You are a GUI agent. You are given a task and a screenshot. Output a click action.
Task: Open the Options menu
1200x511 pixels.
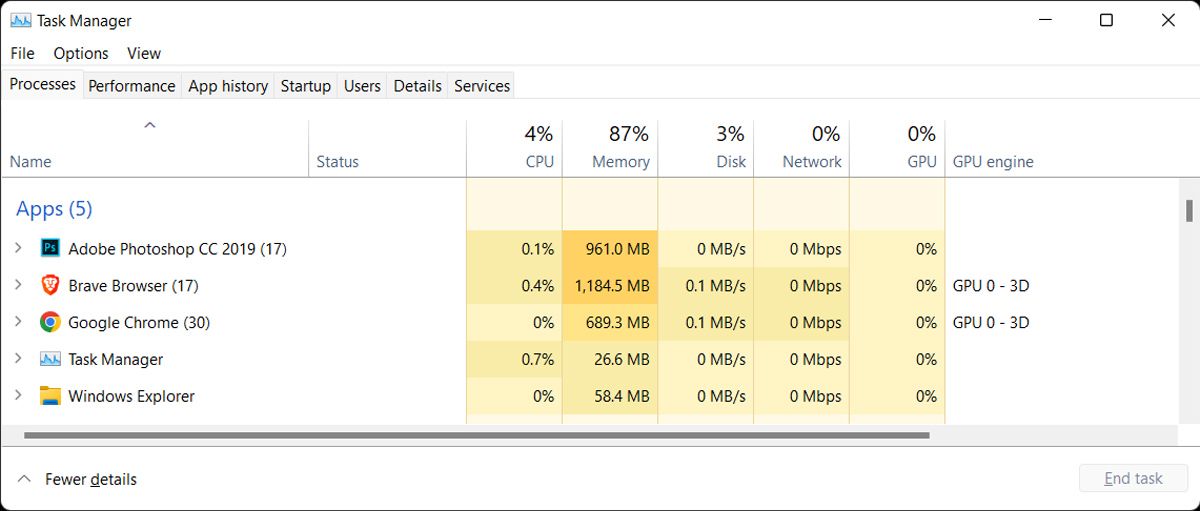[x=81, y=53]
